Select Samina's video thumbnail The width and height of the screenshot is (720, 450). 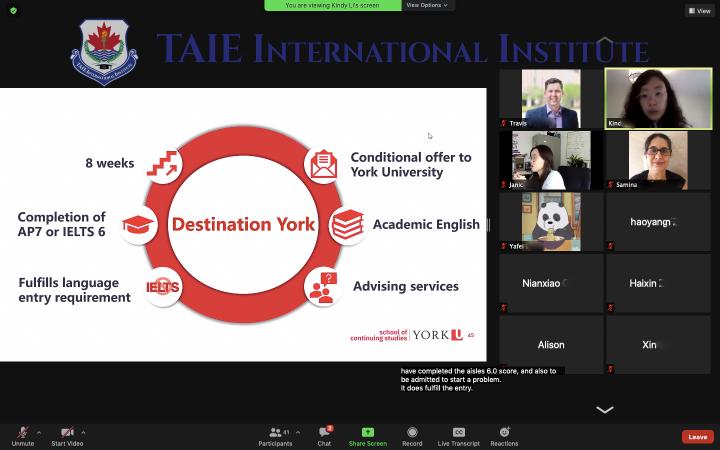pos(658,160)
